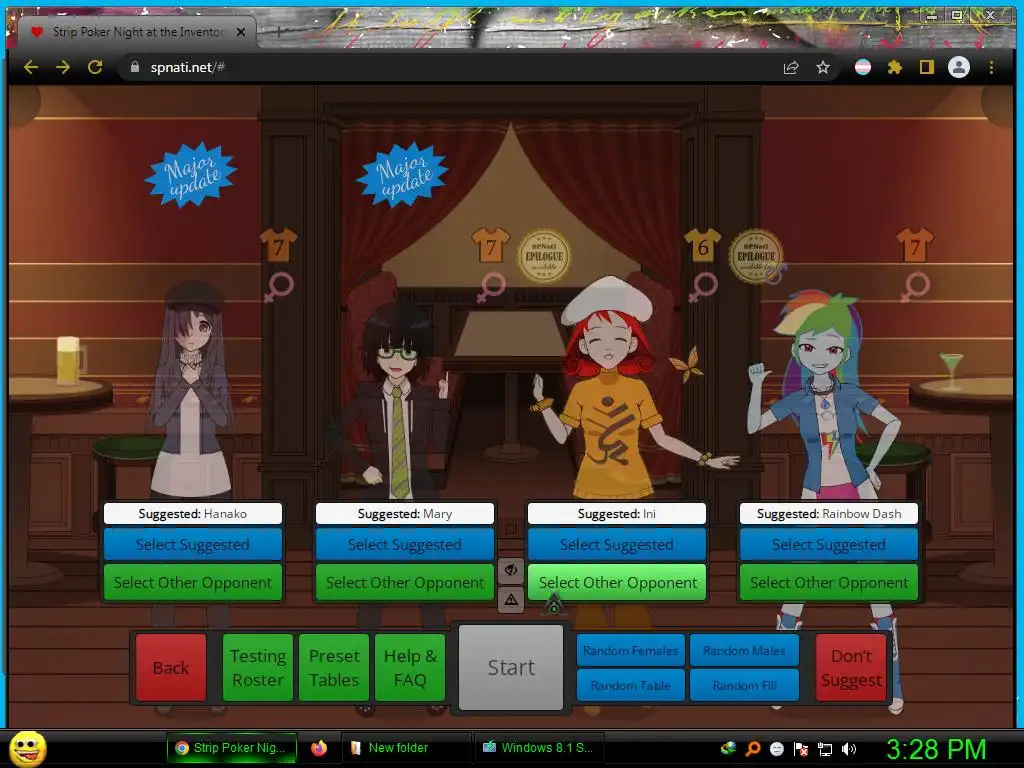Click Random Fill button
The height and width of the screenshot is (768, 1024).
pos(744,685)
